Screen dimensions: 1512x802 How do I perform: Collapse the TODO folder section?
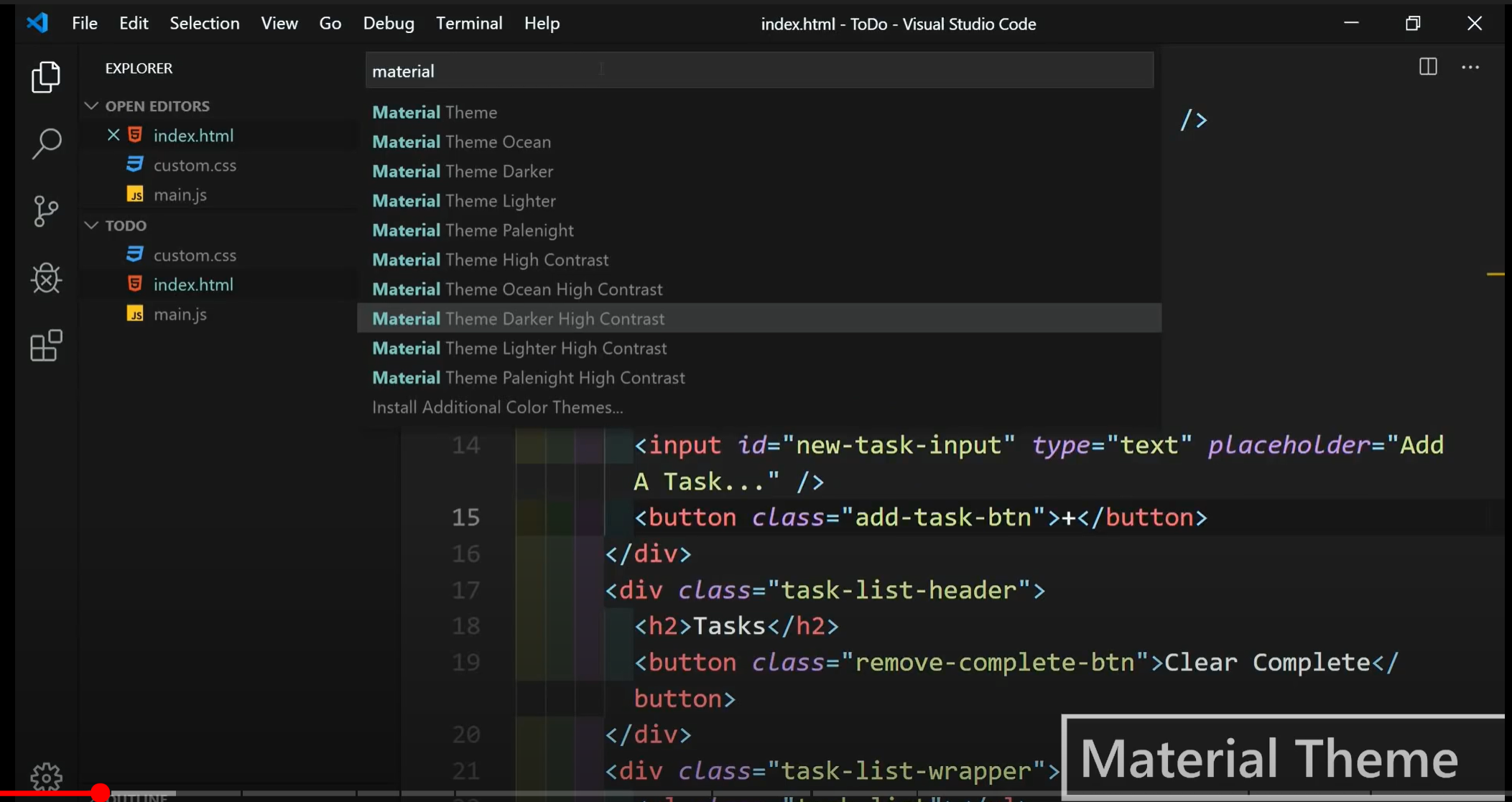tap(91, 225)
